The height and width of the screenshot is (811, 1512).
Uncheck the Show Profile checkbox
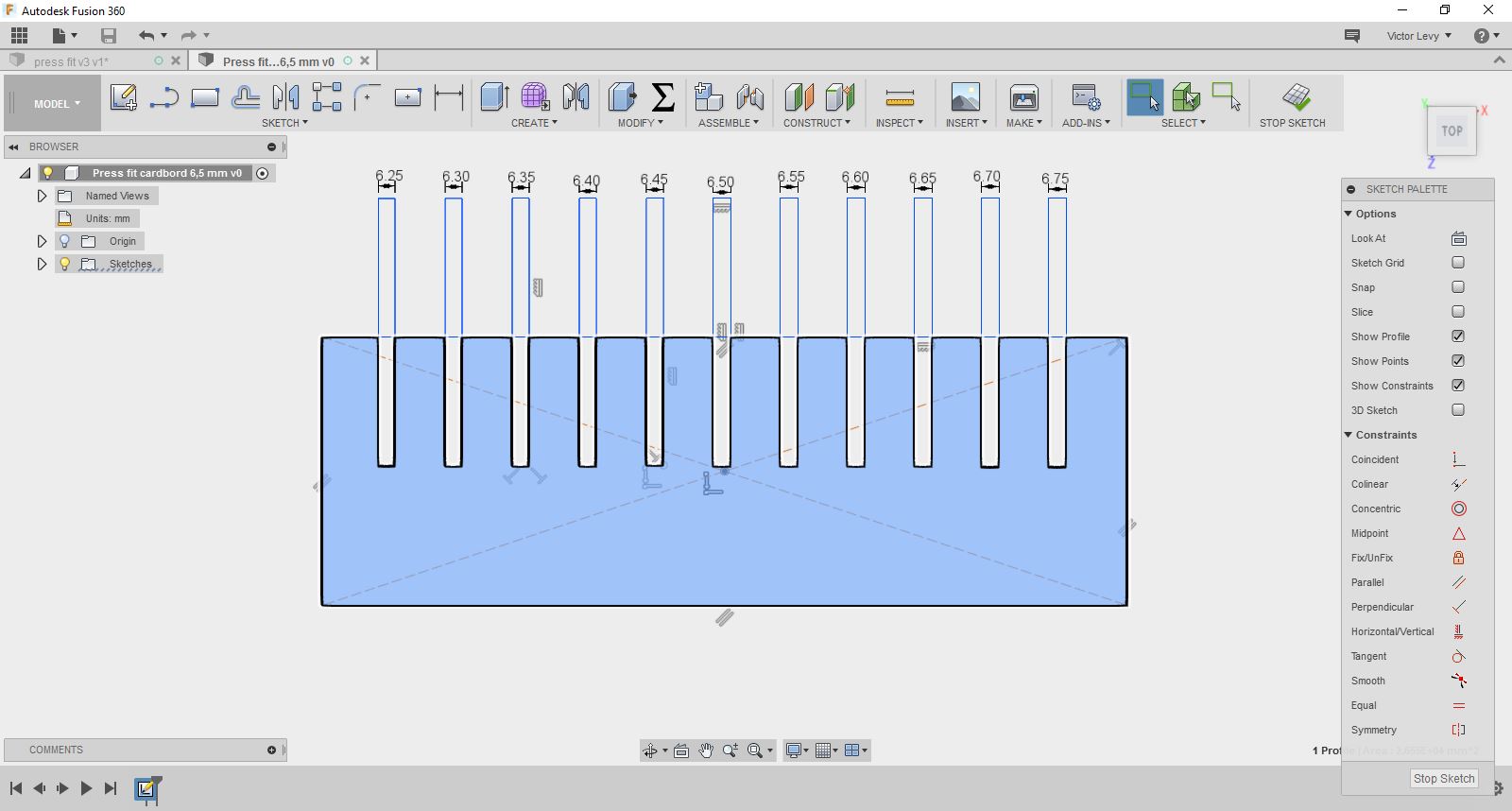pyautogui.click(x=1458, y=336)
